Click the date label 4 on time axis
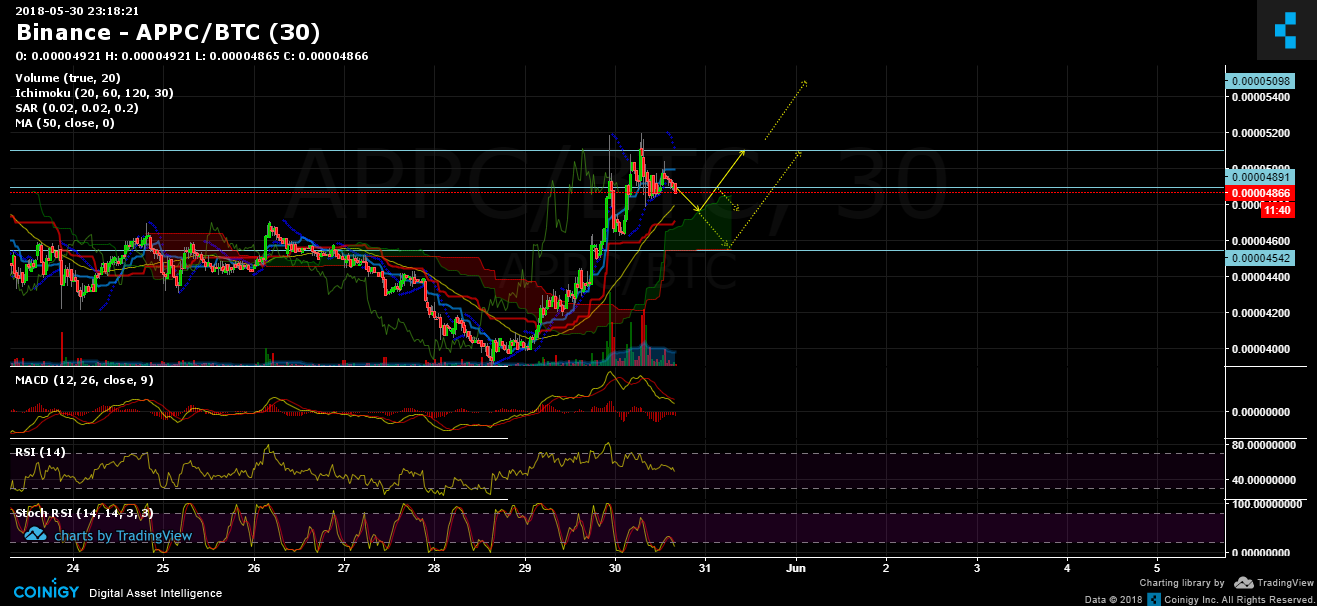1317x606 pixels. coord(1067,567)
